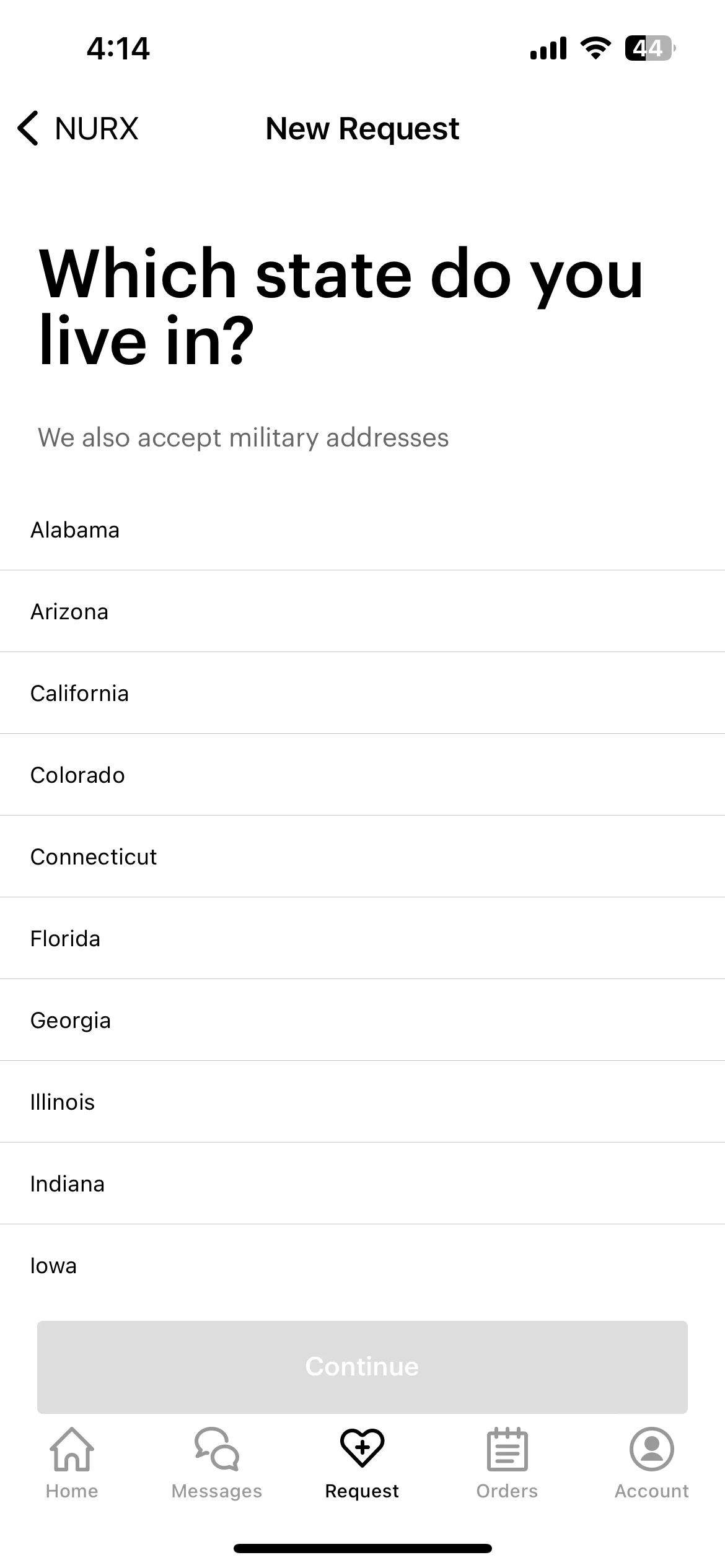
Task: Select Alabama from the state list
Action: [x=362, y=529]
